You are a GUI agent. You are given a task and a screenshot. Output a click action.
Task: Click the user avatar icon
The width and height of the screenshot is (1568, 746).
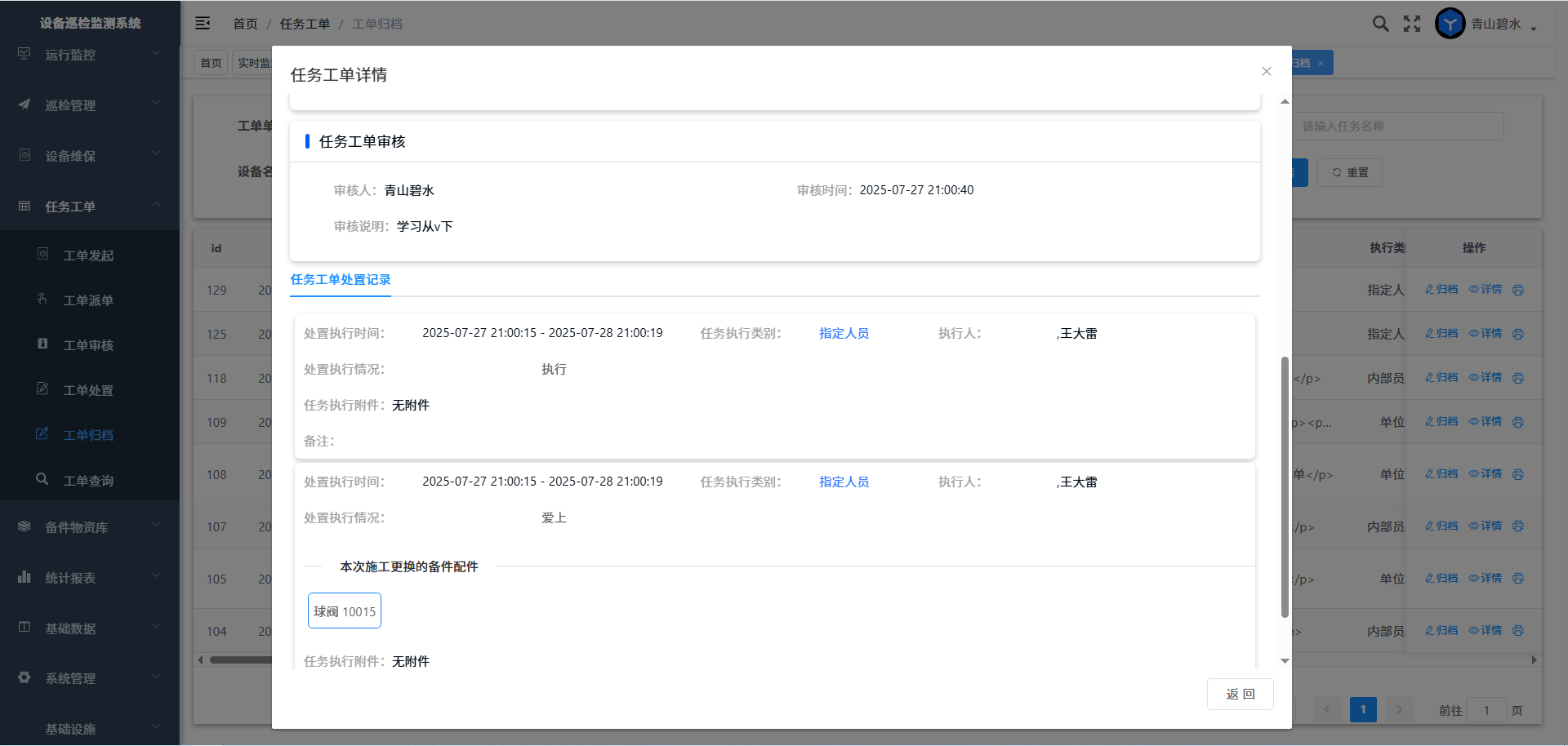pos(1450,24)
